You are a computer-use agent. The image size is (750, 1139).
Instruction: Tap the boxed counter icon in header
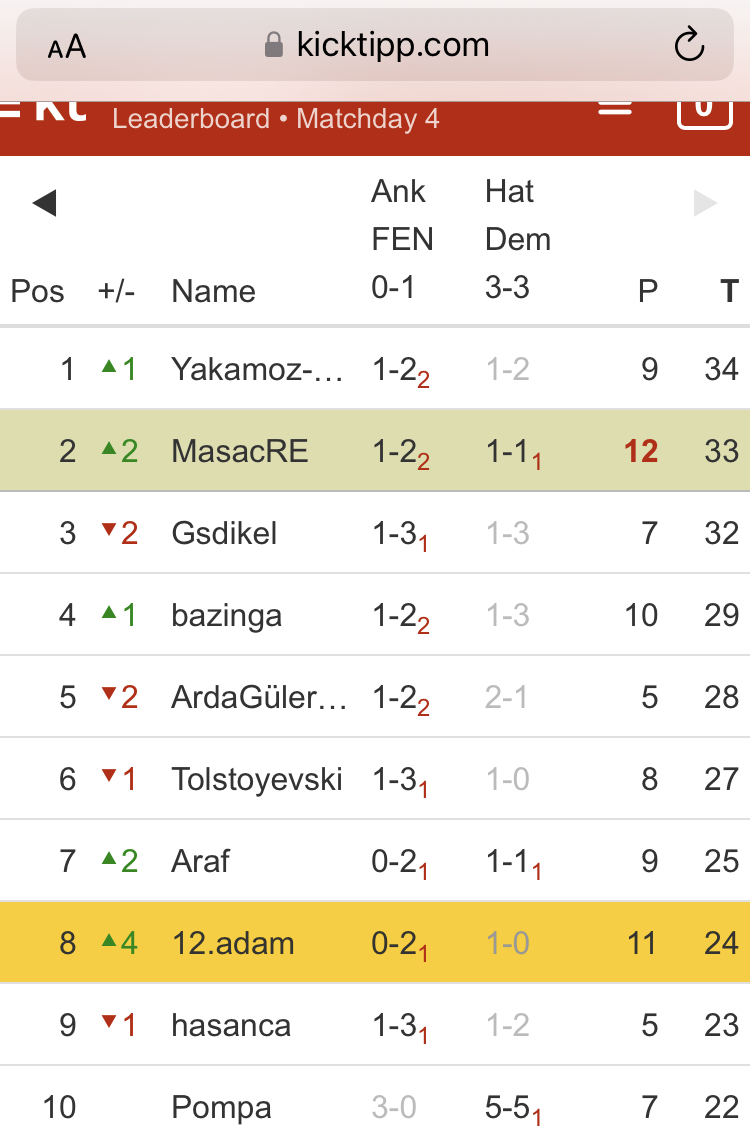pos(704,108)
